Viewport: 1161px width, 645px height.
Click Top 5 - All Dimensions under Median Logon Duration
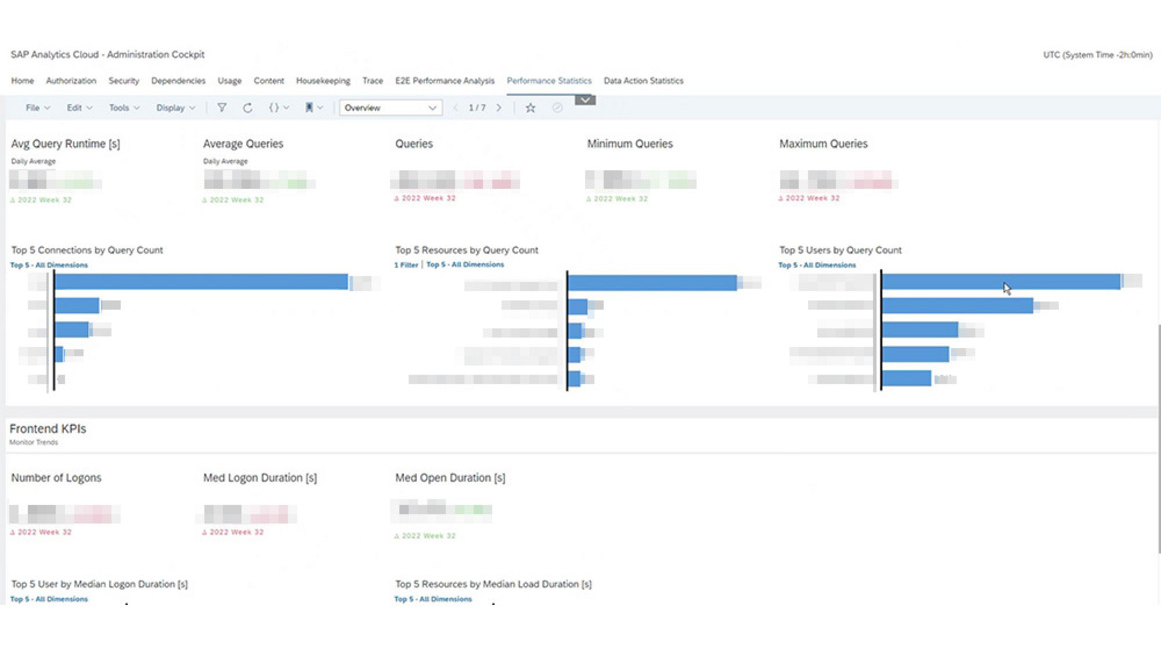(x=49, y=599)
